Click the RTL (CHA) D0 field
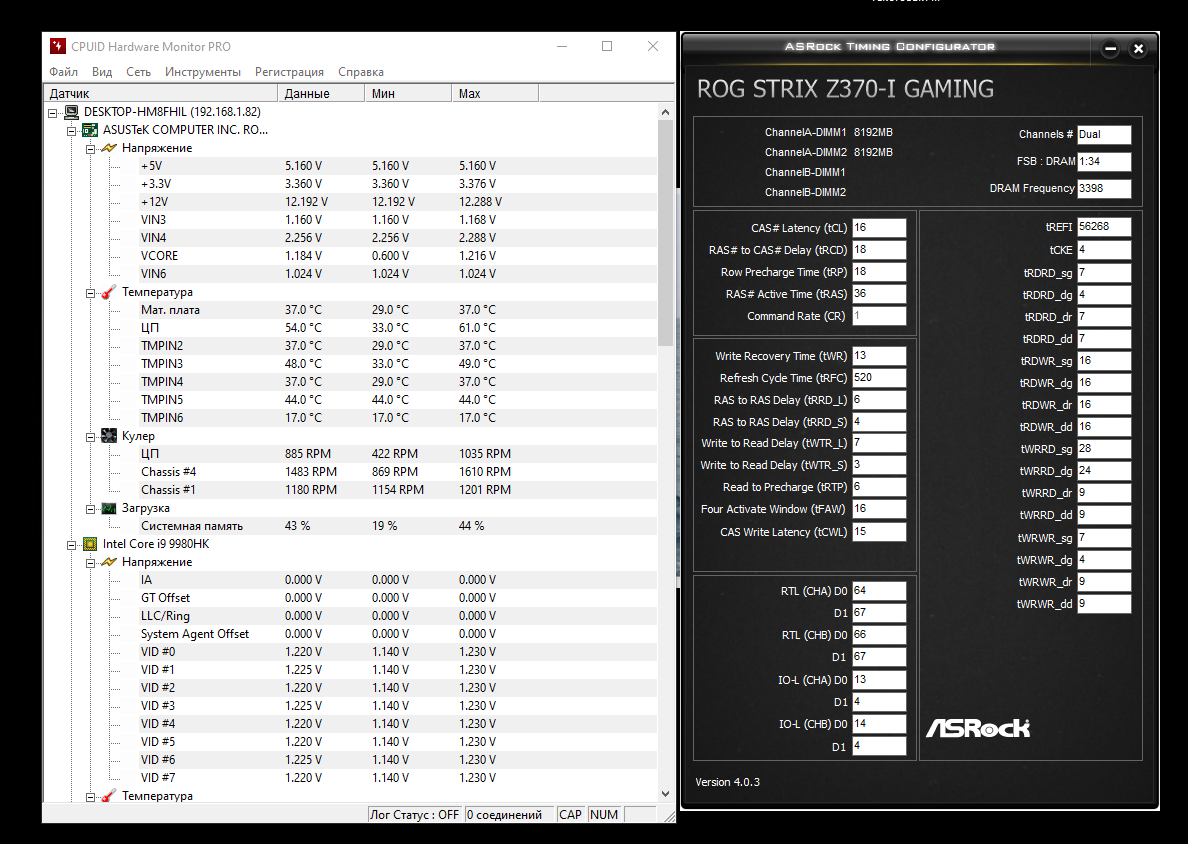Image resolution: width=1188 pixels, height=844 pixels. click(x=879, y=591)
